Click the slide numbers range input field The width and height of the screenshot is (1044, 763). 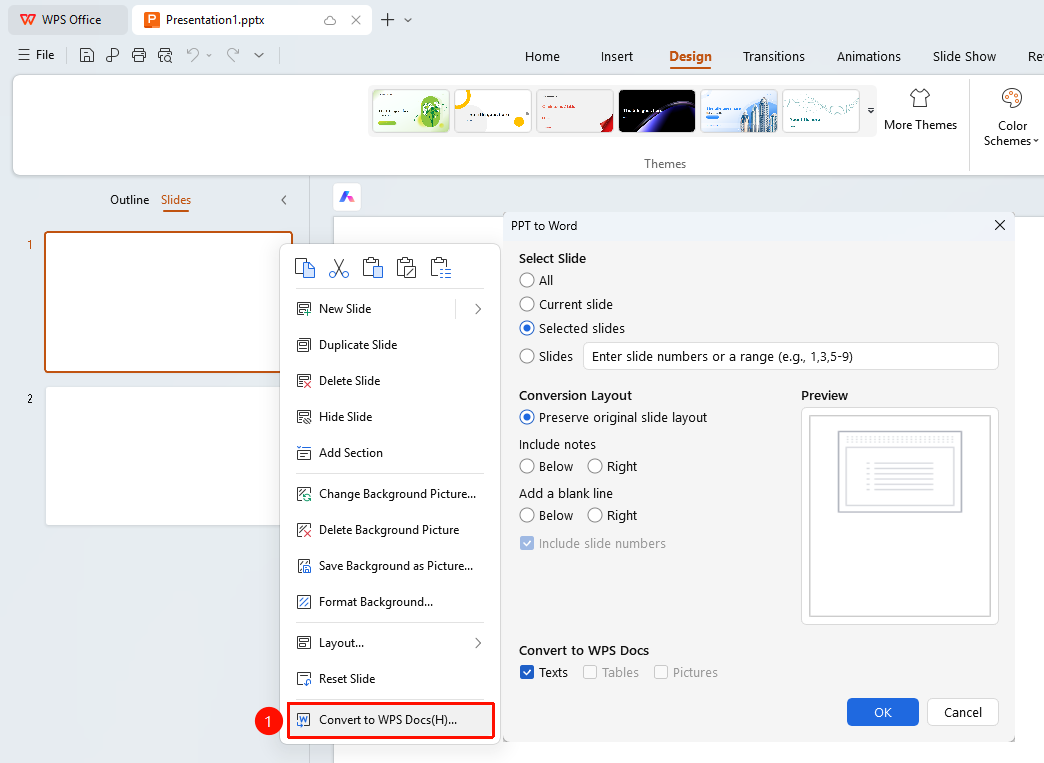[791, 356]
